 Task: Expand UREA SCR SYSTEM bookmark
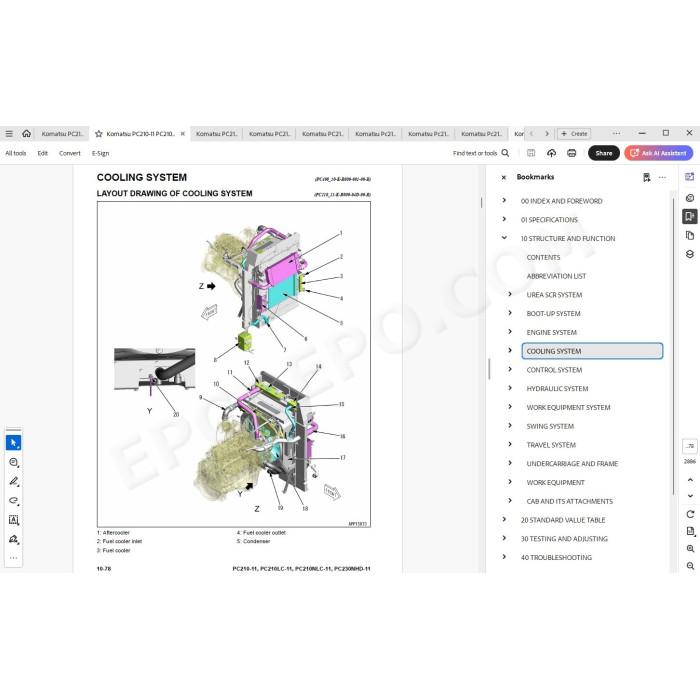[510, 294]
